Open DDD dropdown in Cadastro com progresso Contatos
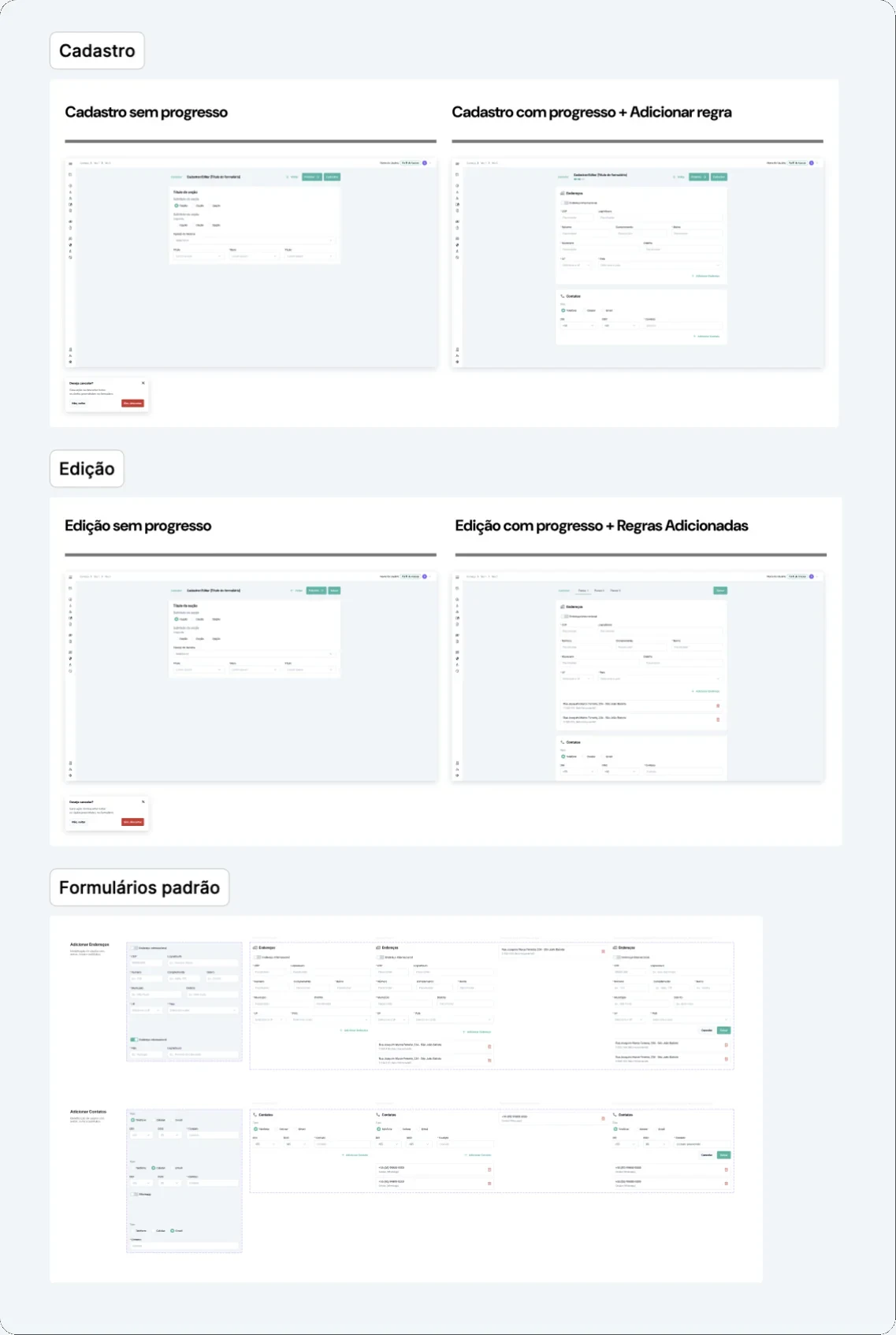896x1335 pixels. pyautogui.click(x=619, y=325)
